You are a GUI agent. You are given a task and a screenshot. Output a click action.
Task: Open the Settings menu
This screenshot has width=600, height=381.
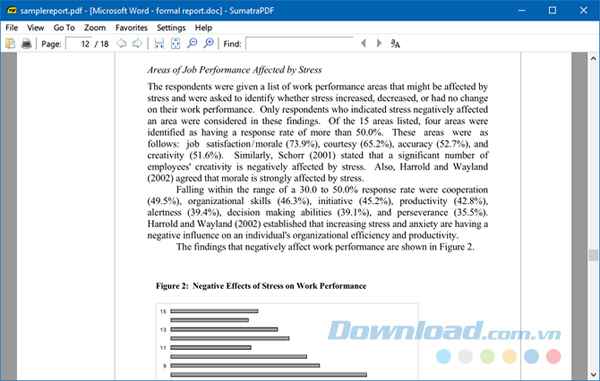point(171,28)
